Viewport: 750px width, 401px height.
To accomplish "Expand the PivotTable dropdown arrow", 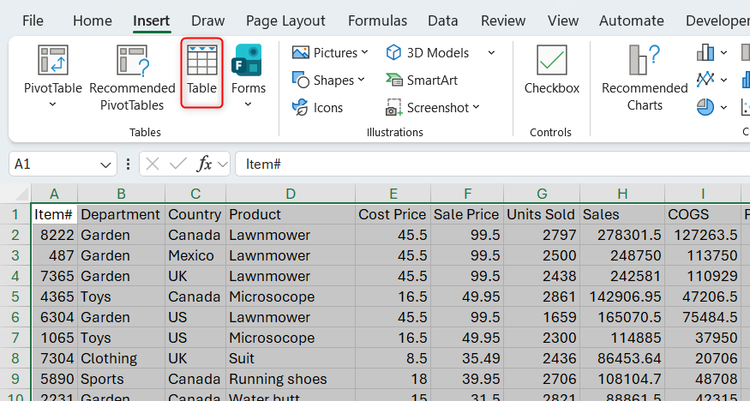I will coord(53,104).
